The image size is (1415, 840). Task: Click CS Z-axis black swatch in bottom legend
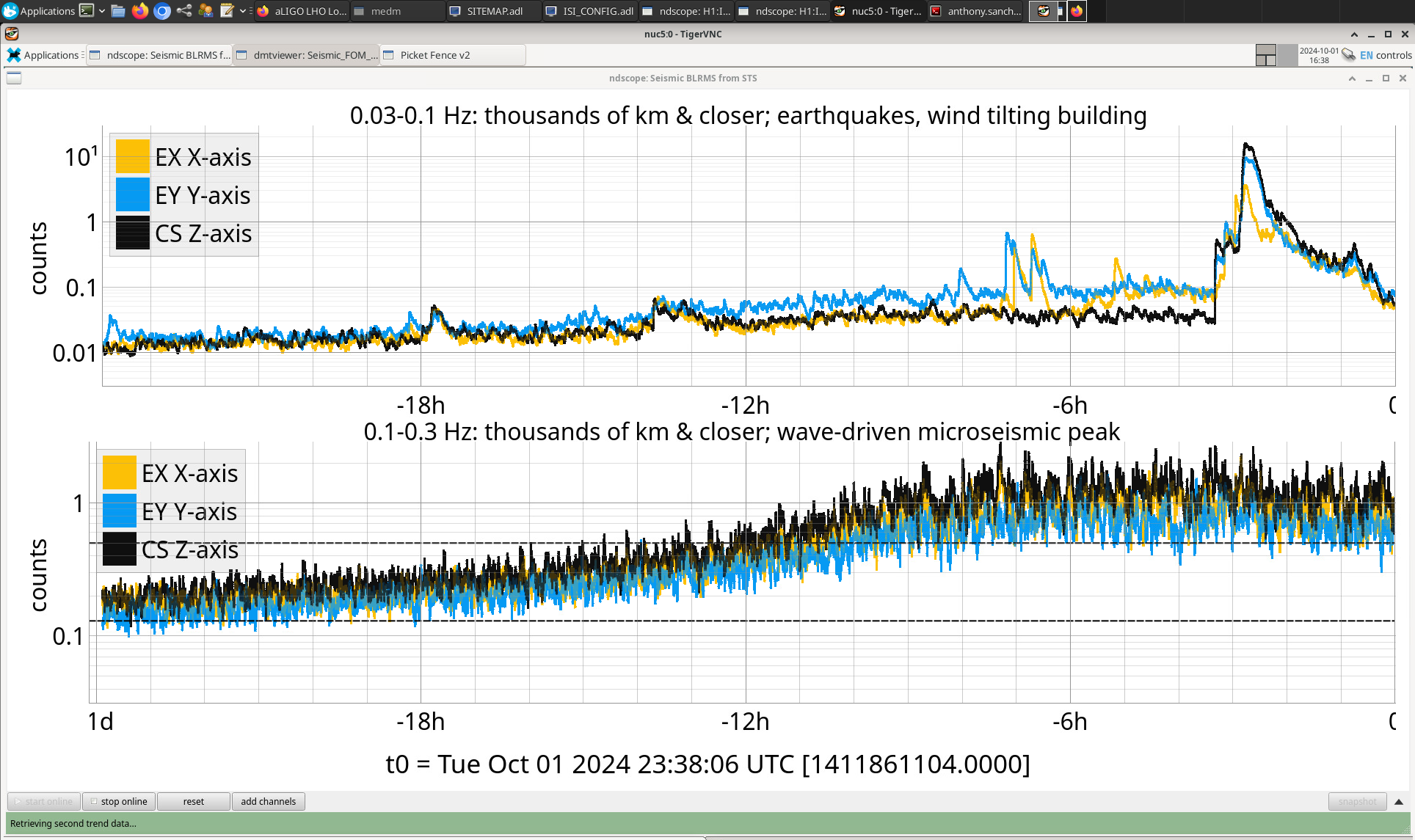(x=120, y=549)
